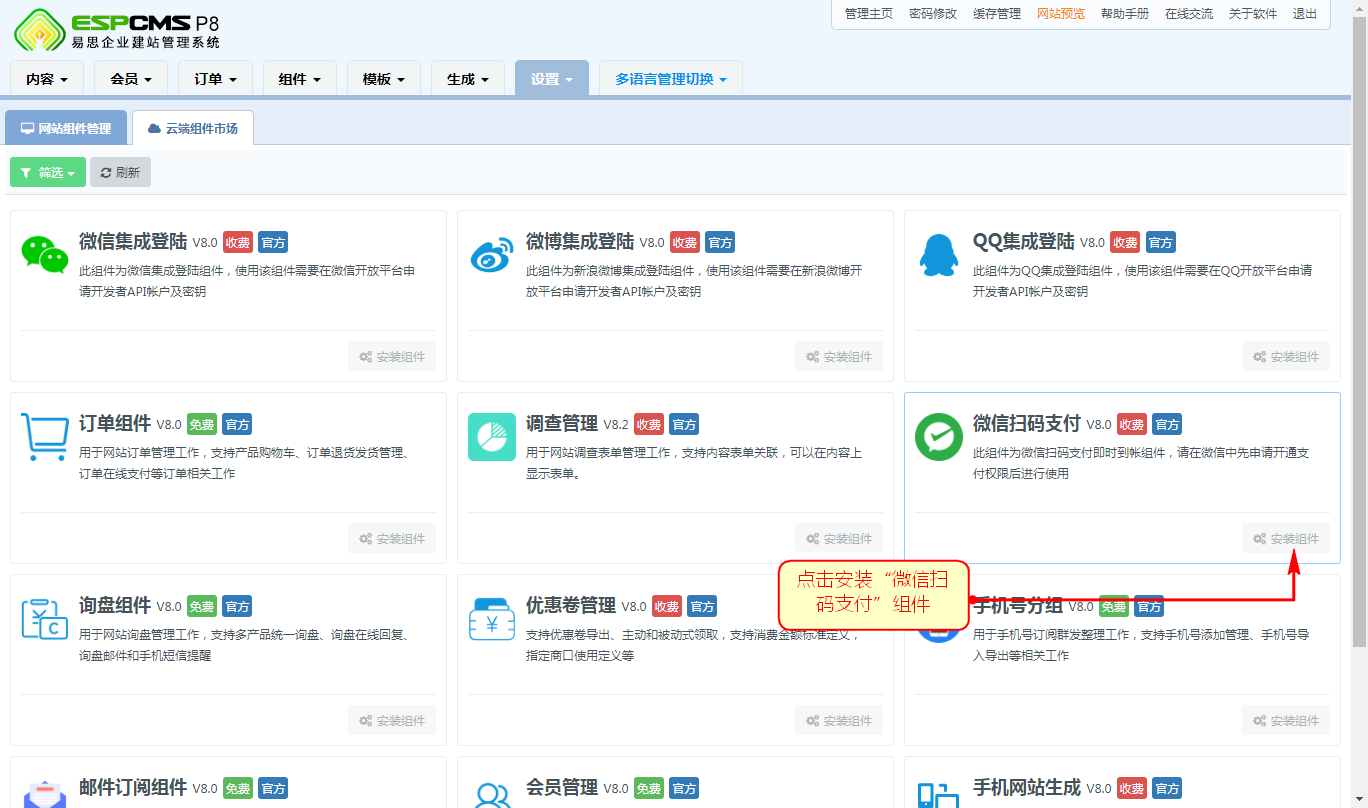Click the Weibo login component icon
This screenshot has width=1368, height=808.
click(492, 255)
